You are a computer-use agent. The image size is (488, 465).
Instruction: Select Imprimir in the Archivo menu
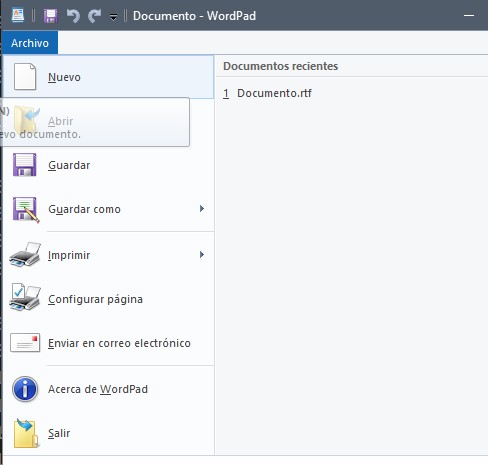pyautogui.click(x=108, y=255)
